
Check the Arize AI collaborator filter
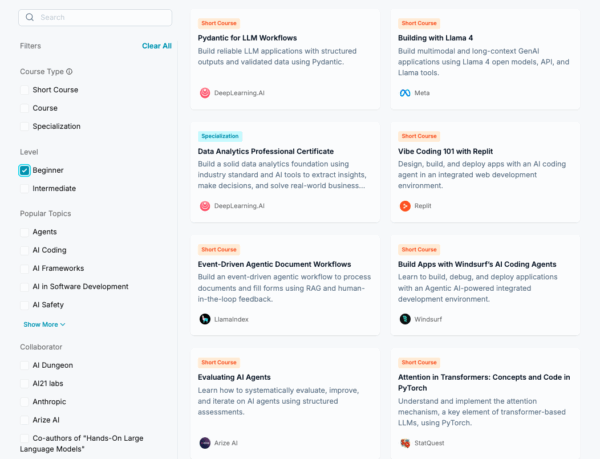[x=24, y=420]
